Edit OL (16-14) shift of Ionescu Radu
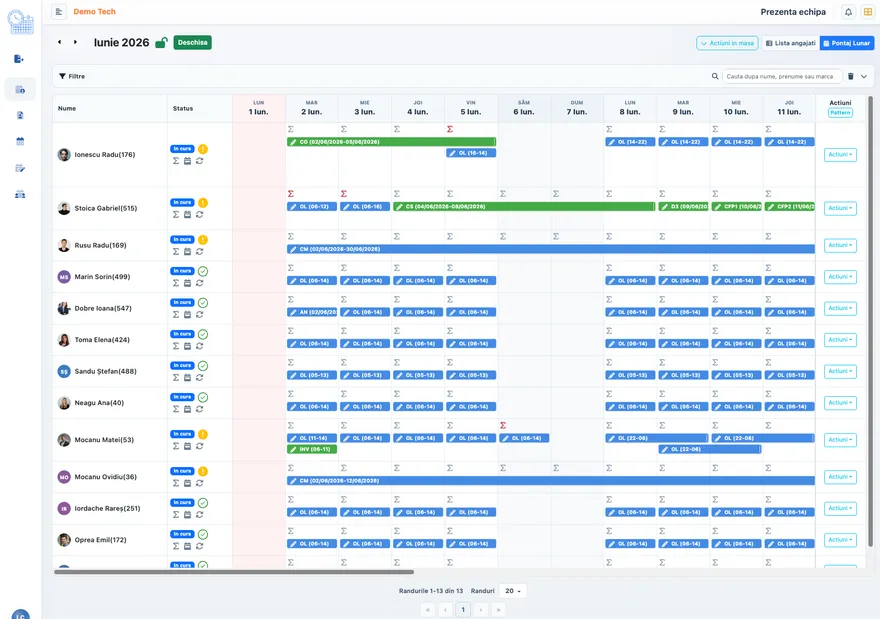Viewport: 880px width, 619px height. (471, 153)
